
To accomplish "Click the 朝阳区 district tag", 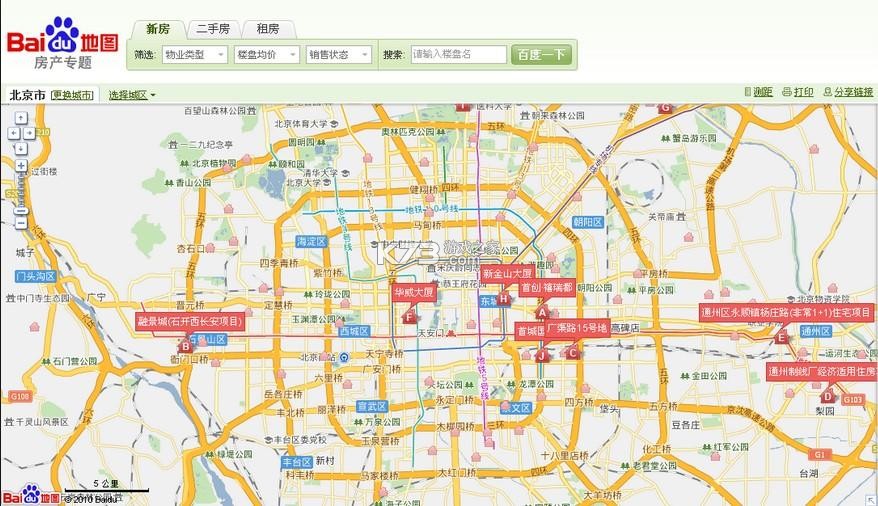I will (588, 222).
